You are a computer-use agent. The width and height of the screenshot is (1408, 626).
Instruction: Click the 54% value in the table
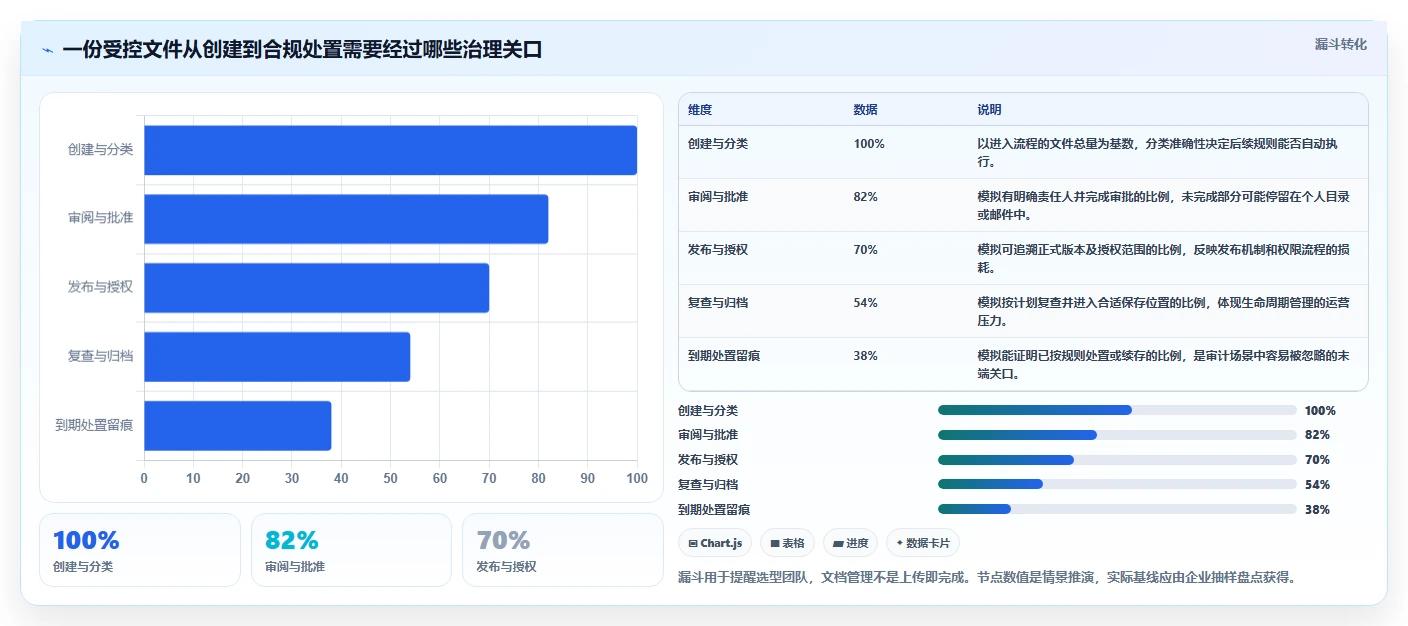click(x=865, y=303)
